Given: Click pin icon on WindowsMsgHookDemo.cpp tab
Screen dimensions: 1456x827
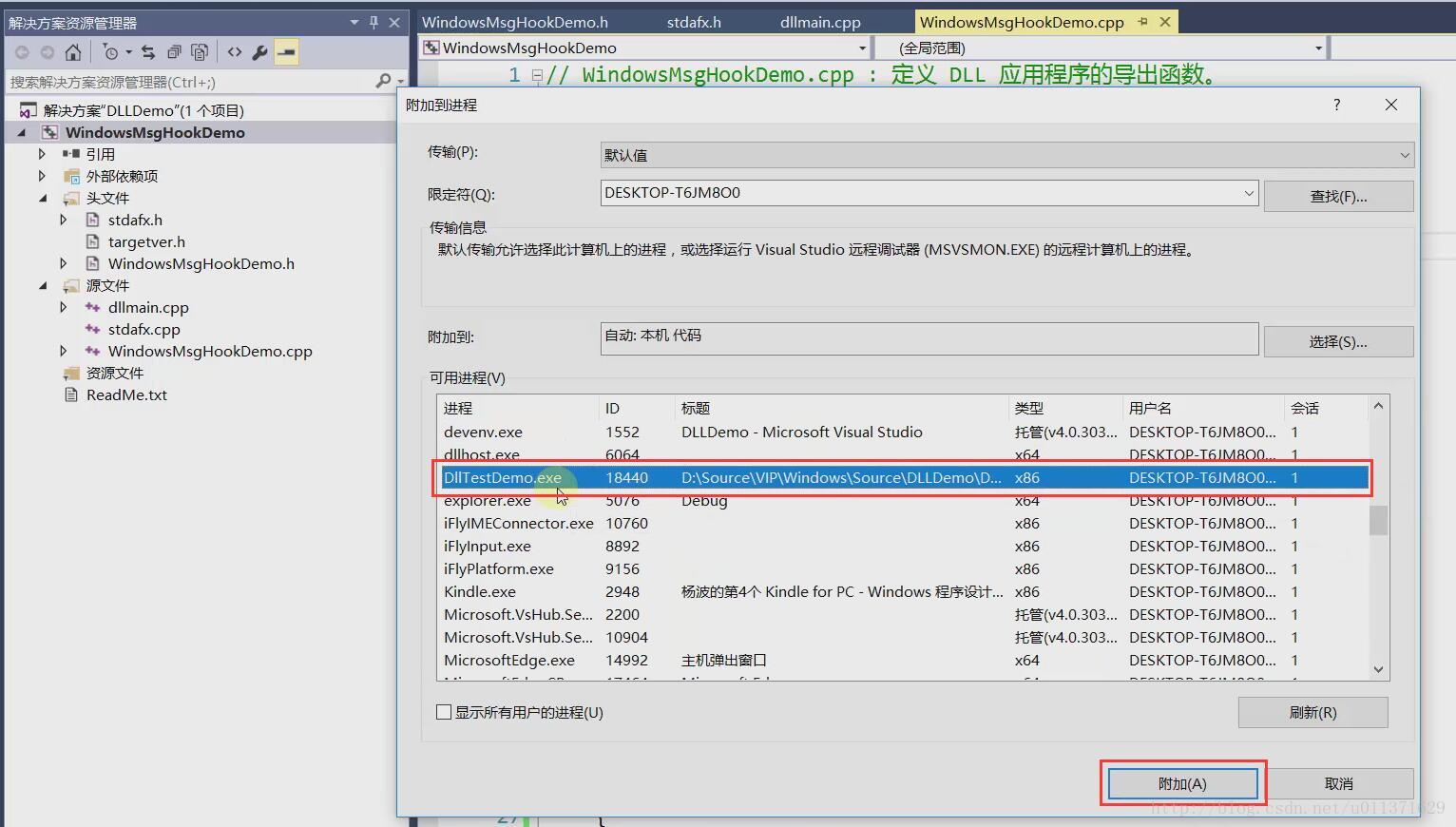Looking at the screenshot, I should 1142,21.
